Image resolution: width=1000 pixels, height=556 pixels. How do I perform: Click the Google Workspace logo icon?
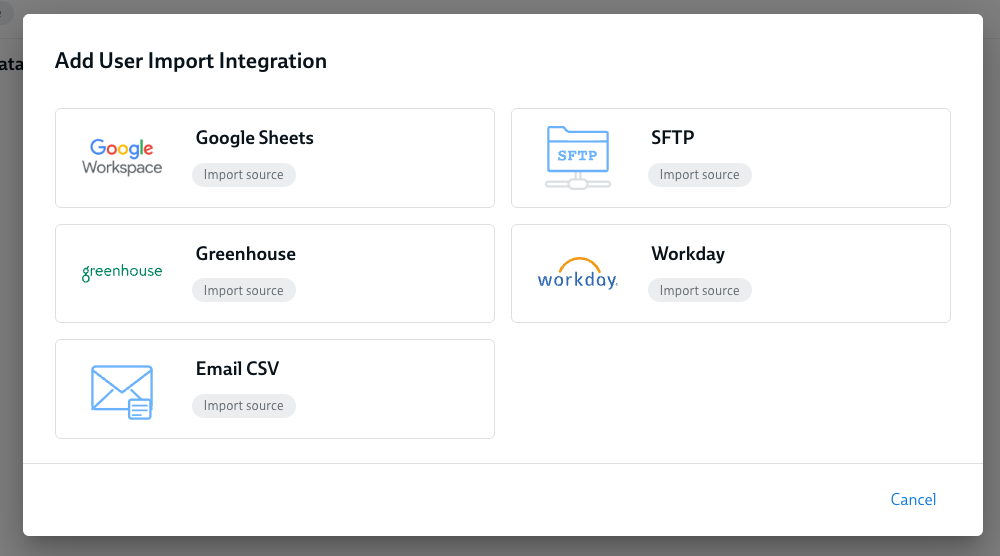[x=122, y=157]
